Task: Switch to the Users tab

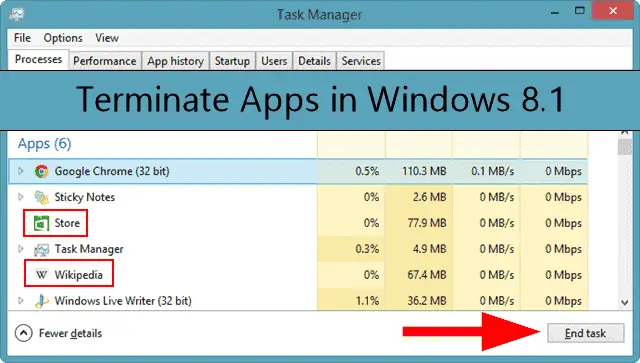Action: (x=274, y=61)
